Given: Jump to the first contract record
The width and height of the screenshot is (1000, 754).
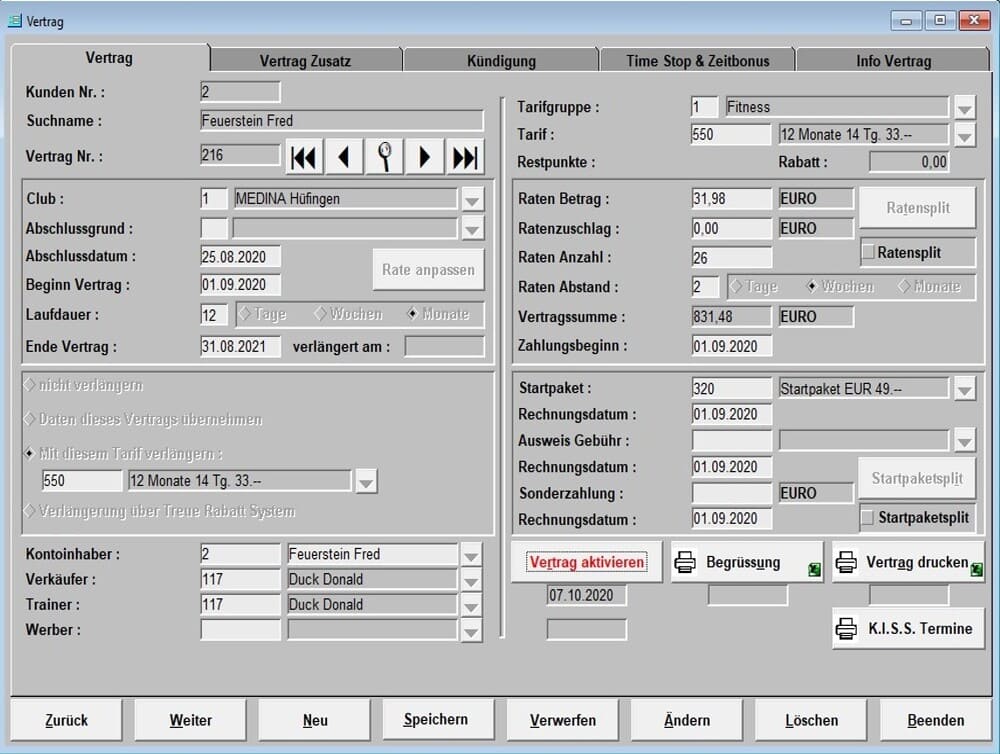Looking at the screenshot, I should coord(305,157).
